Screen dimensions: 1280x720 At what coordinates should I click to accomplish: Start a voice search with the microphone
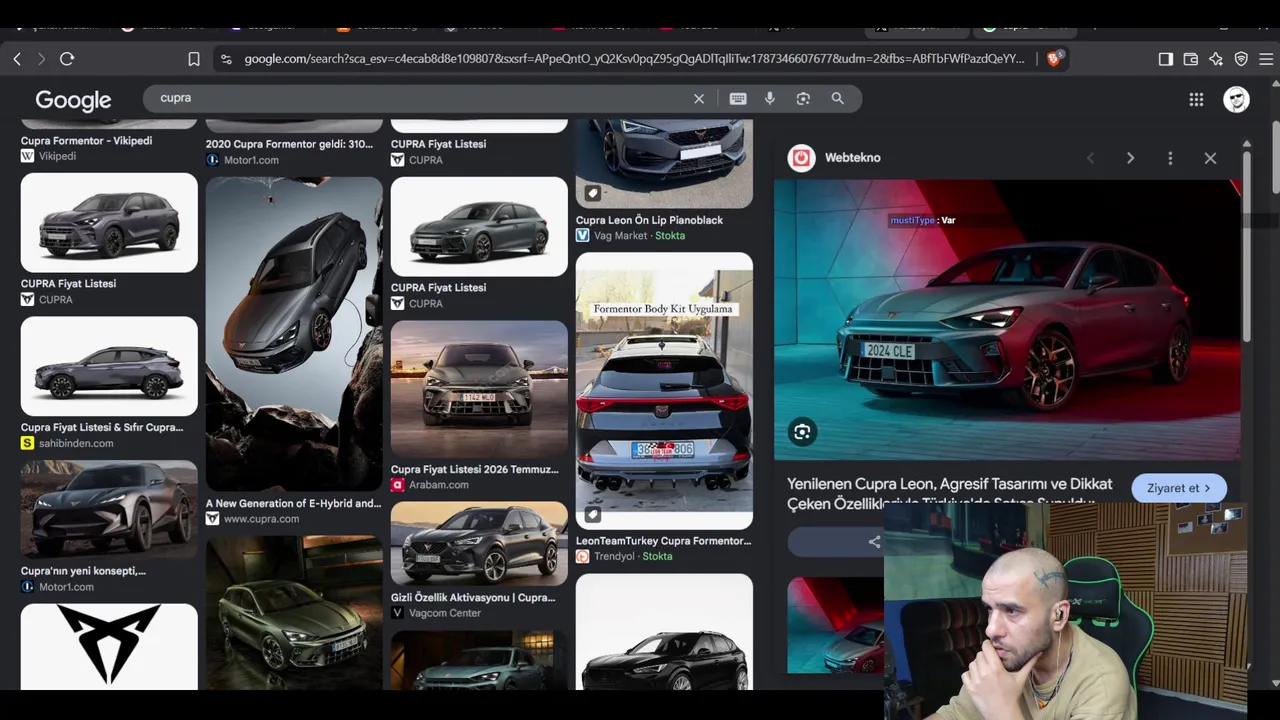(770, 98)
